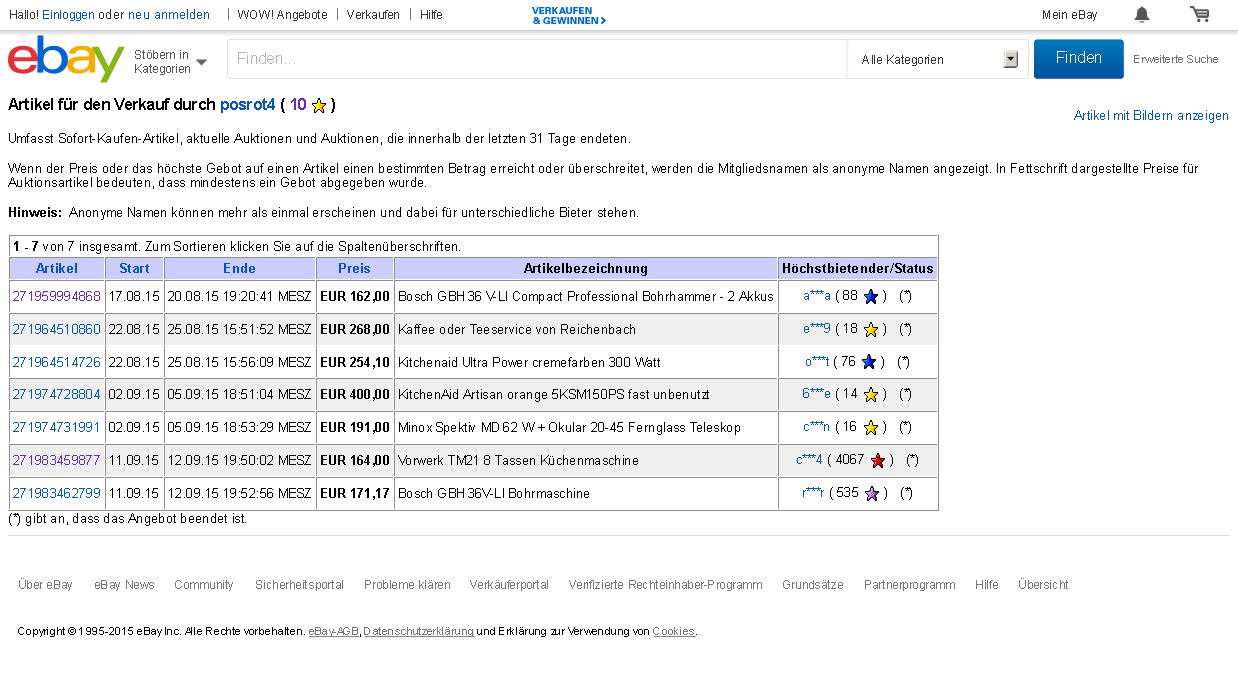Screen dimensions: 1238x687
Task: Open Über eBay footer link
Action: pyautogui.click(x=45, y=585)
